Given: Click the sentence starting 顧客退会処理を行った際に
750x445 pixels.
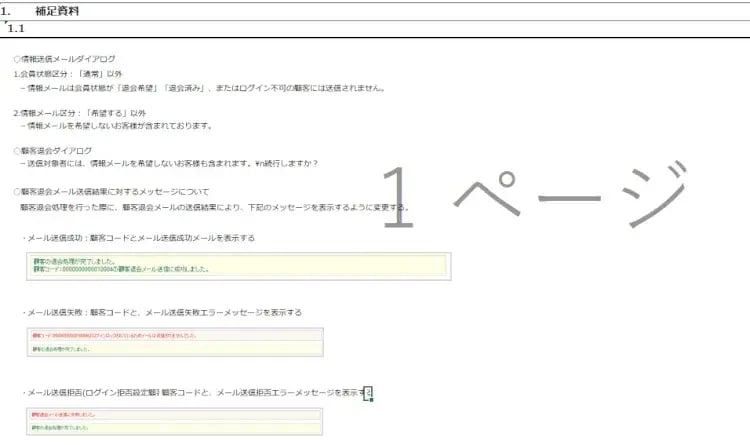Looking at the screenshot, I should click(x=214, y=208).
